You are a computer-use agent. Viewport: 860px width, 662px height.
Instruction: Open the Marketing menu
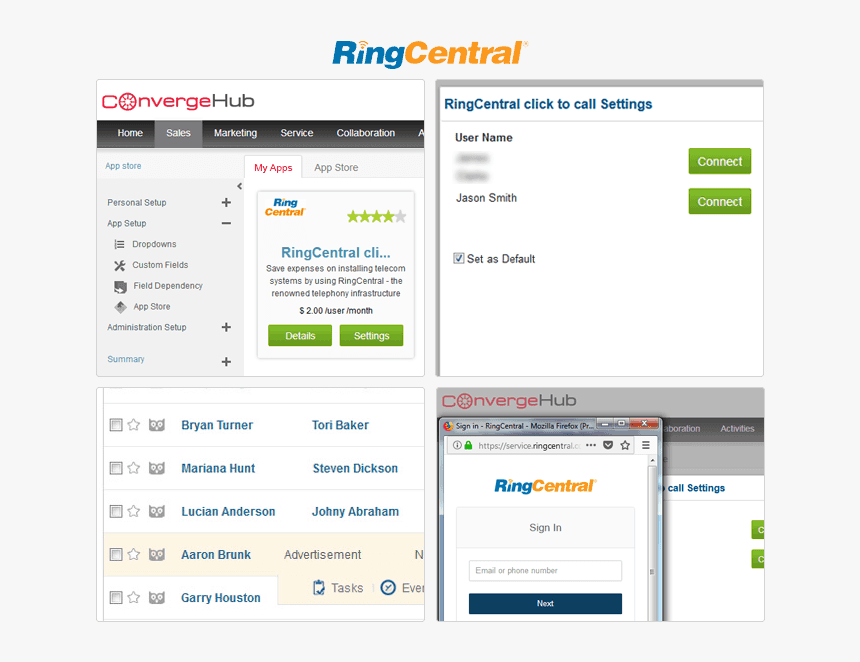235,133
